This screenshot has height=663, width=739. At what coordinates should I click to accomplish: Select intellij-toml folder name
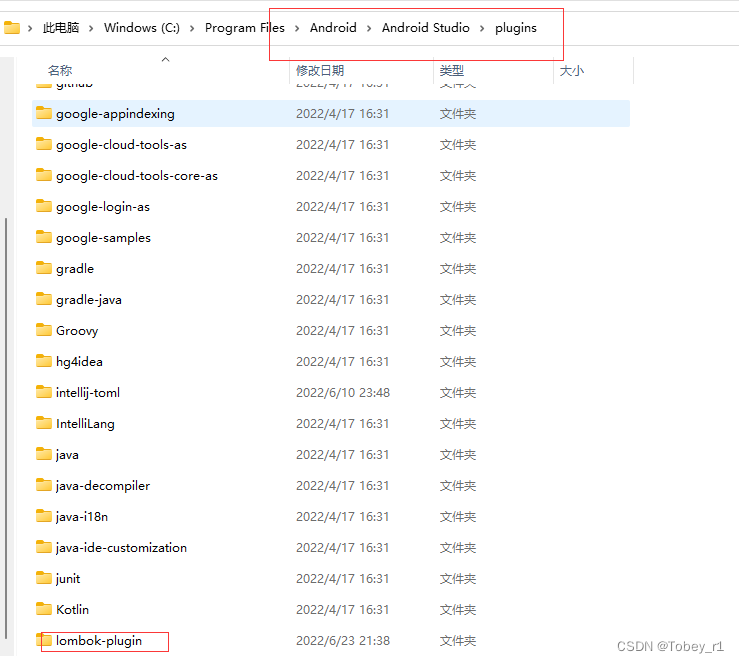(88, 393)
